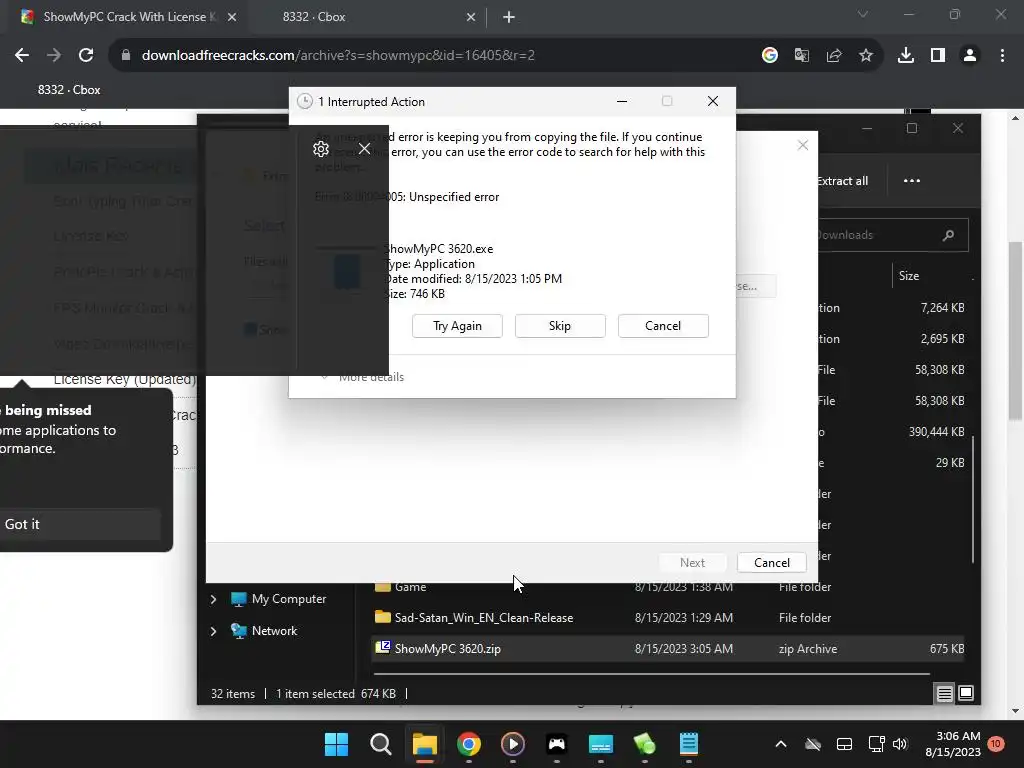
Task: Click the volume icon in the tray
Action: (900, 744)
